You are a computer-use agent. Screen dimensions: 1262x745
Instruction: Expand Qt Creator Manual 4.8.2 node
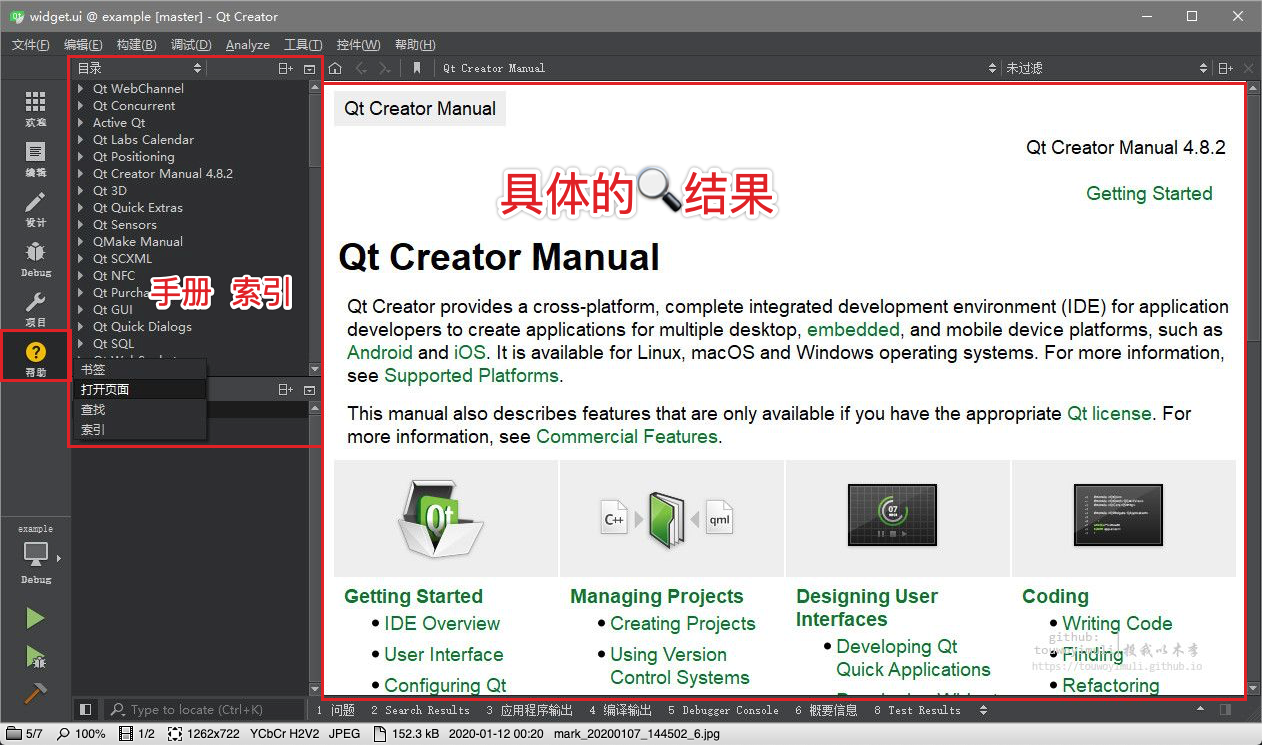[80, 174]
